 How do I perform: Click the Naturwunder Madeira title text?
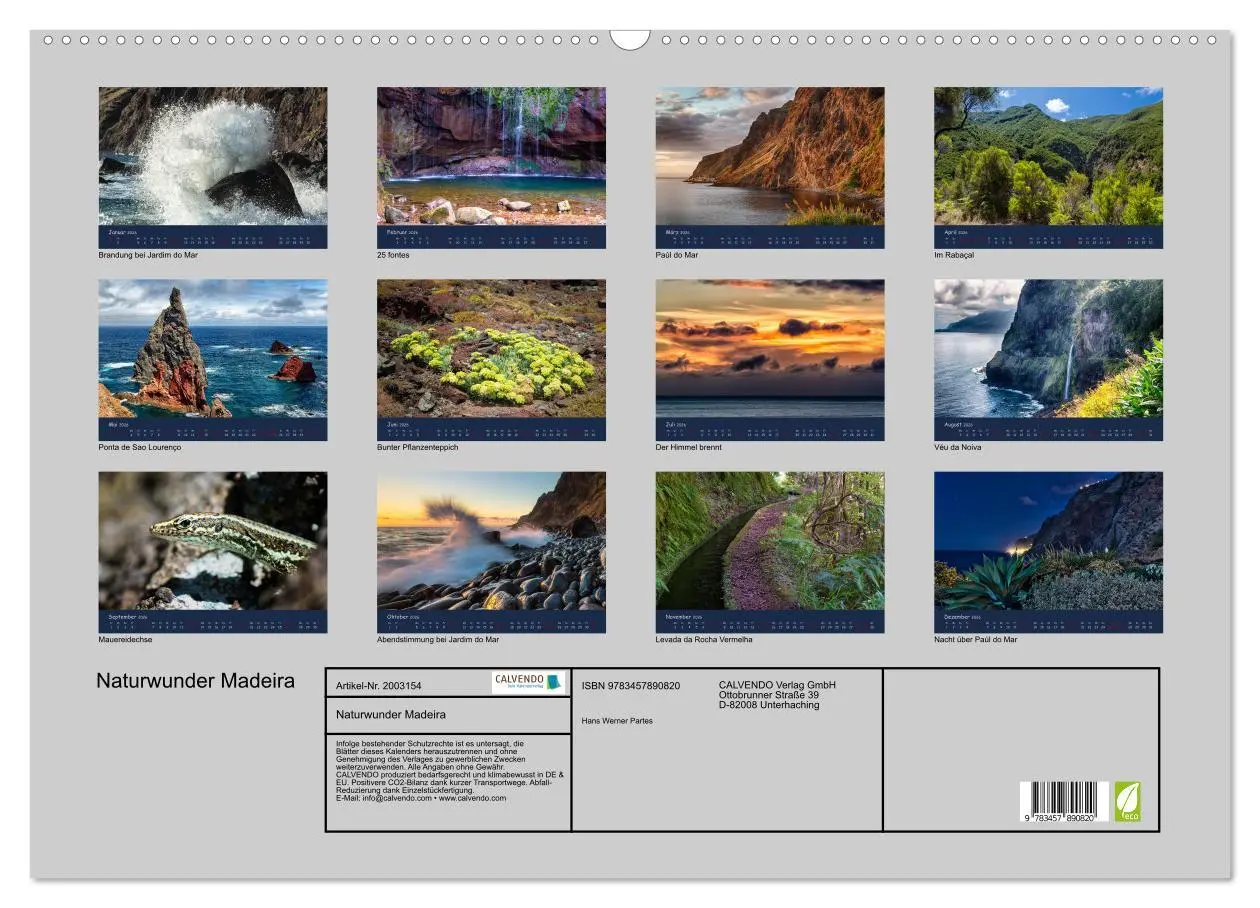click(196, 681)
